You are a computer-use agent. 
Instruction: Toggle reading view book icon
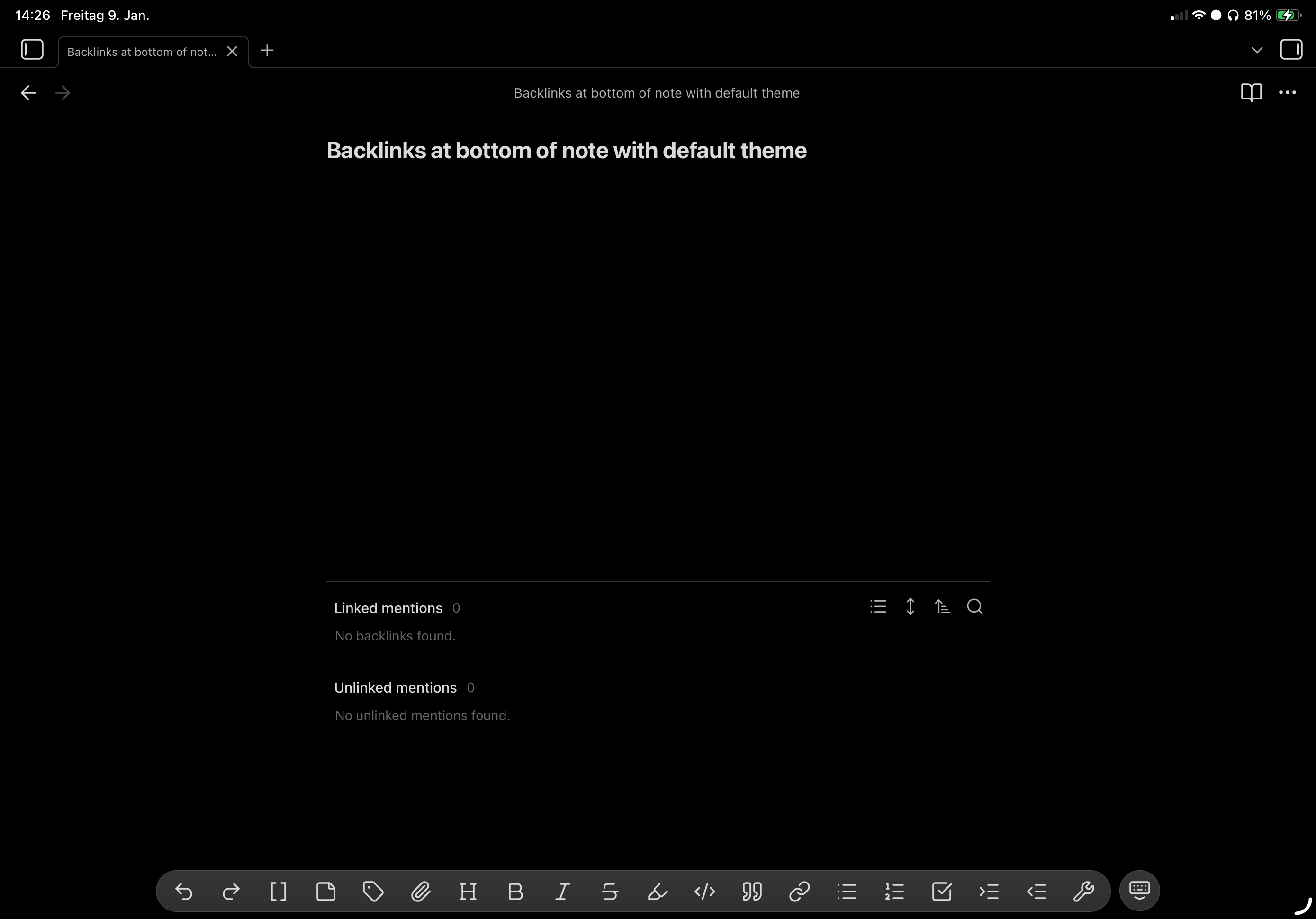coord(1251,92)
